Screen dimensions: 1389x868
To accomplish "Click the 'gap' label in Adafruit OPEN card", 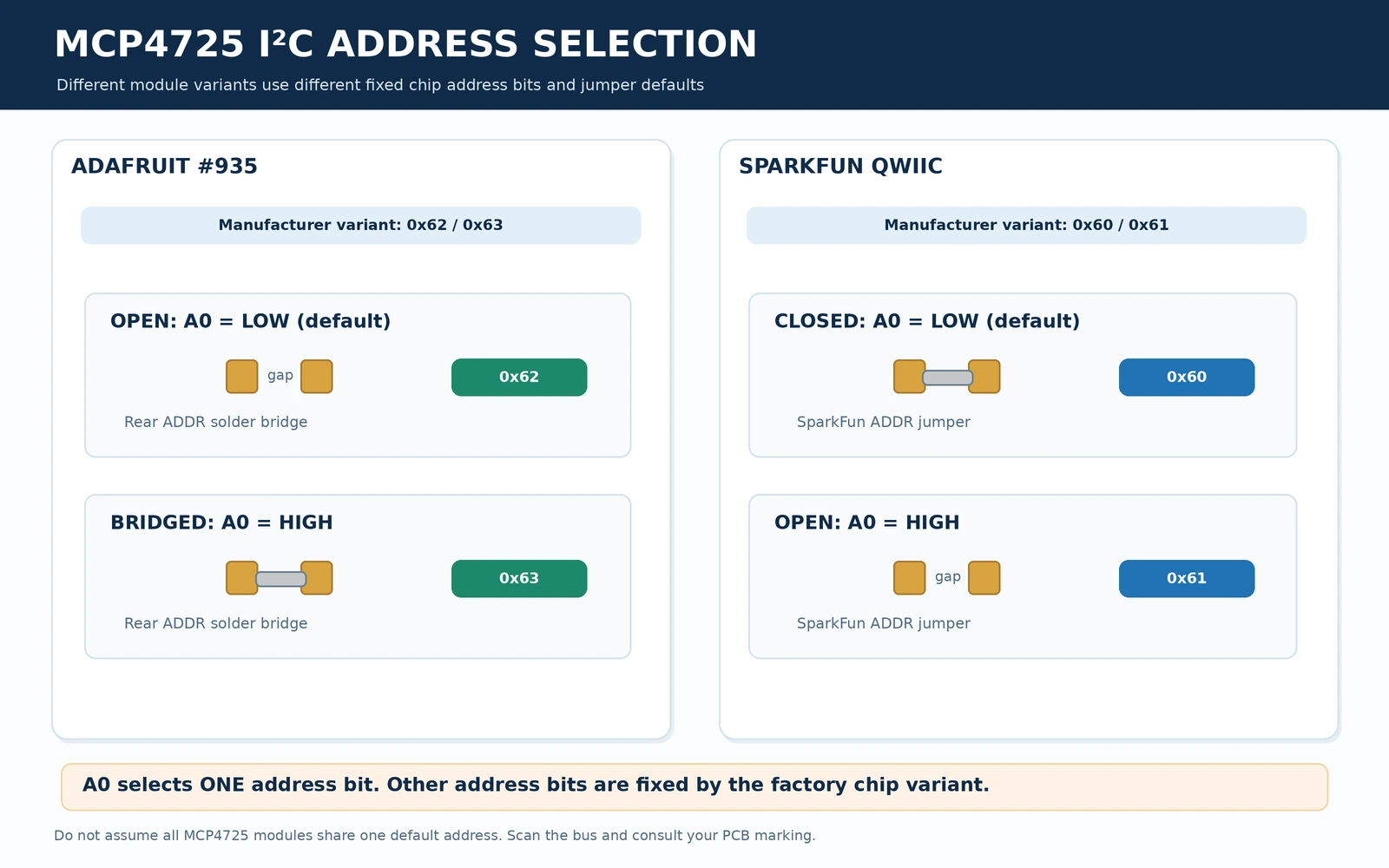I will tap(280, 375).
